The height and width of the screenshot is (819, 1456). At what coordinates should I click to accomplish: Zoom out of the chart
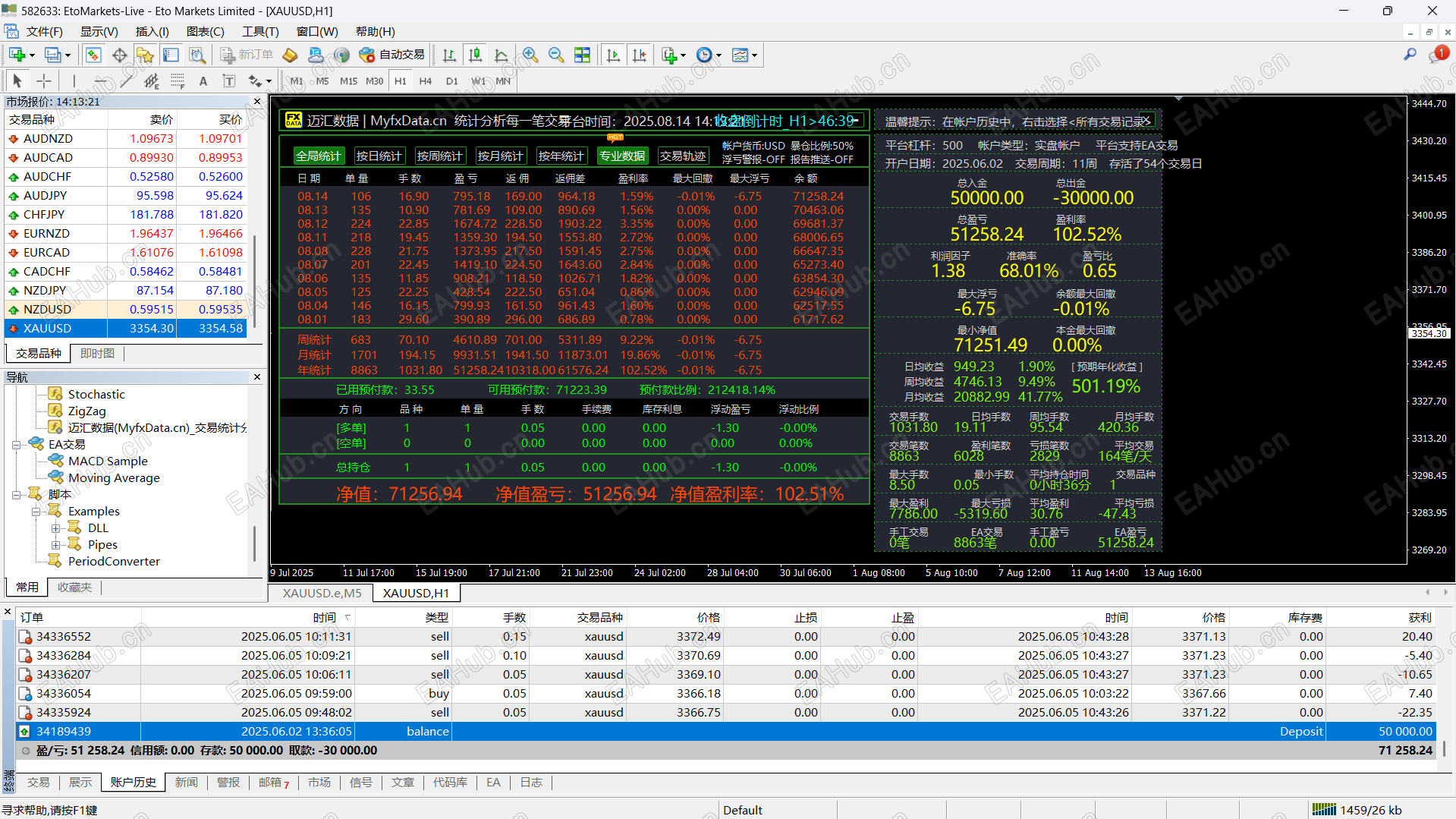556,55
